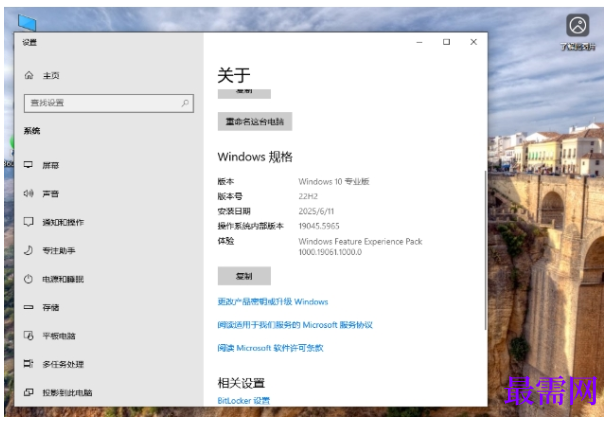Click 重命名这台电脑 button

point(255,121)
